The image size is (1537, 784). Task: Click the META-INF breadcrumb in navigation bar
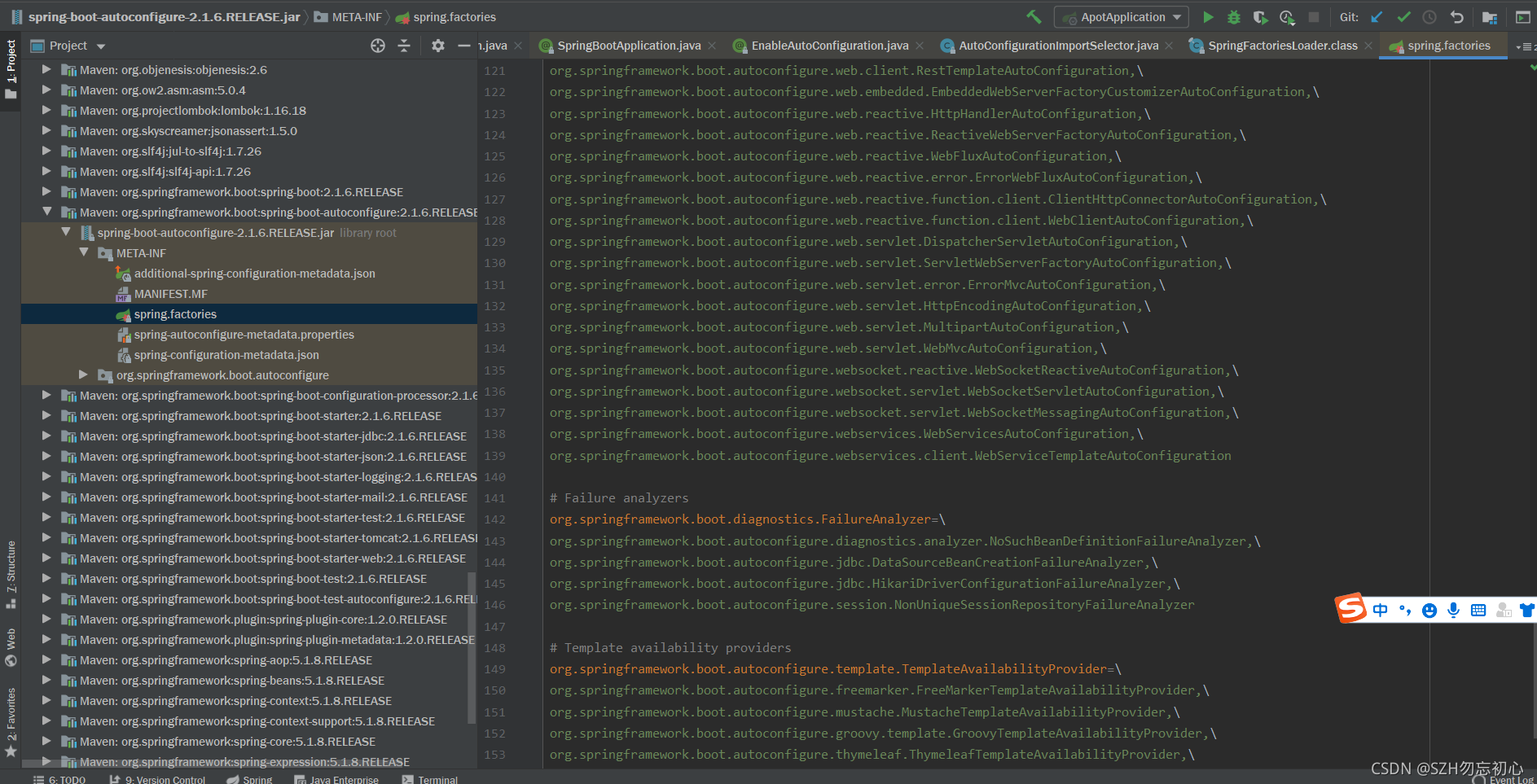pyautogui.click(x=348, y=17)
